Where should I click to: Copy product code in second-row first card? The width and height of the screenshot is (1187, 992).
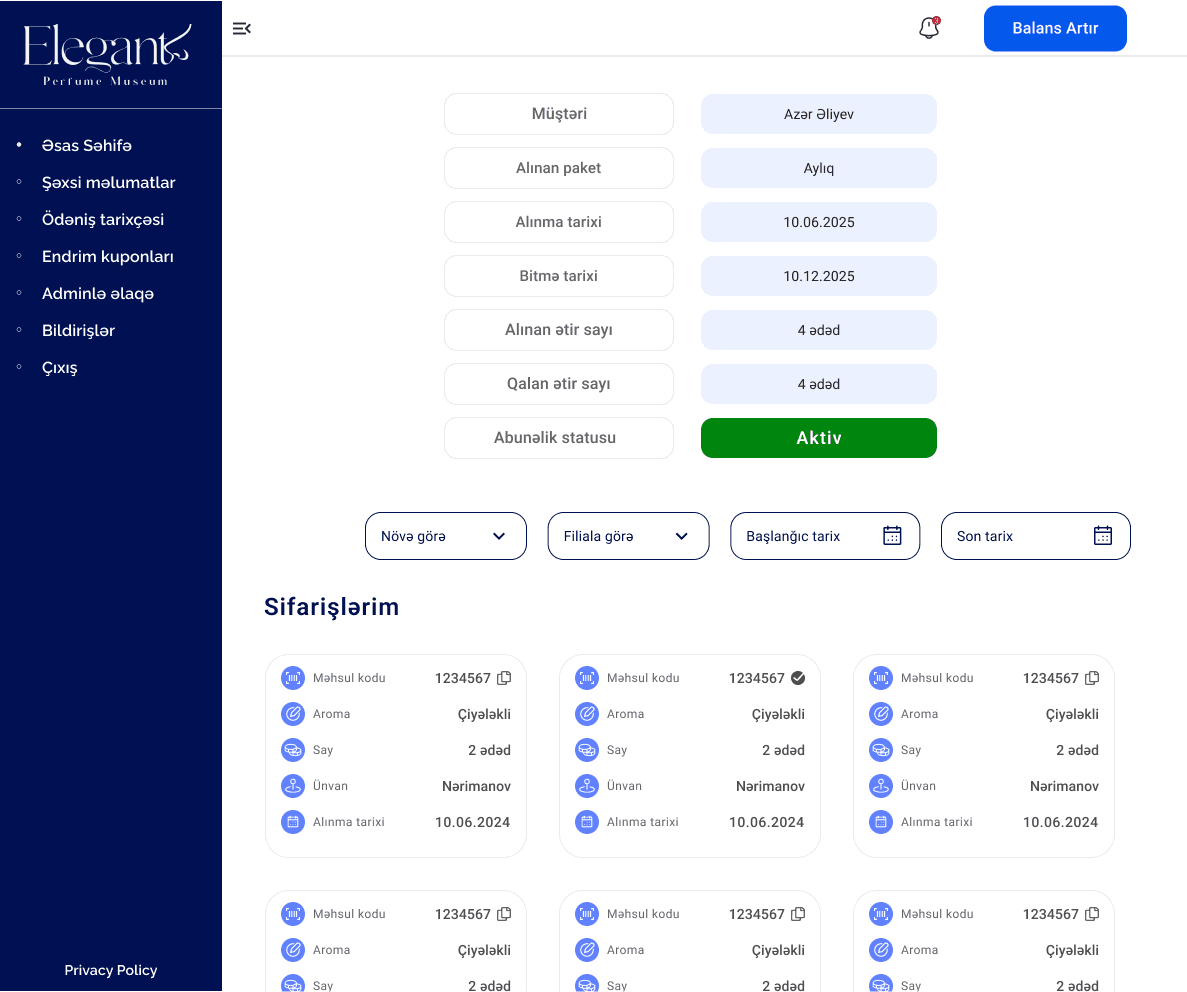tap(504, 914)
